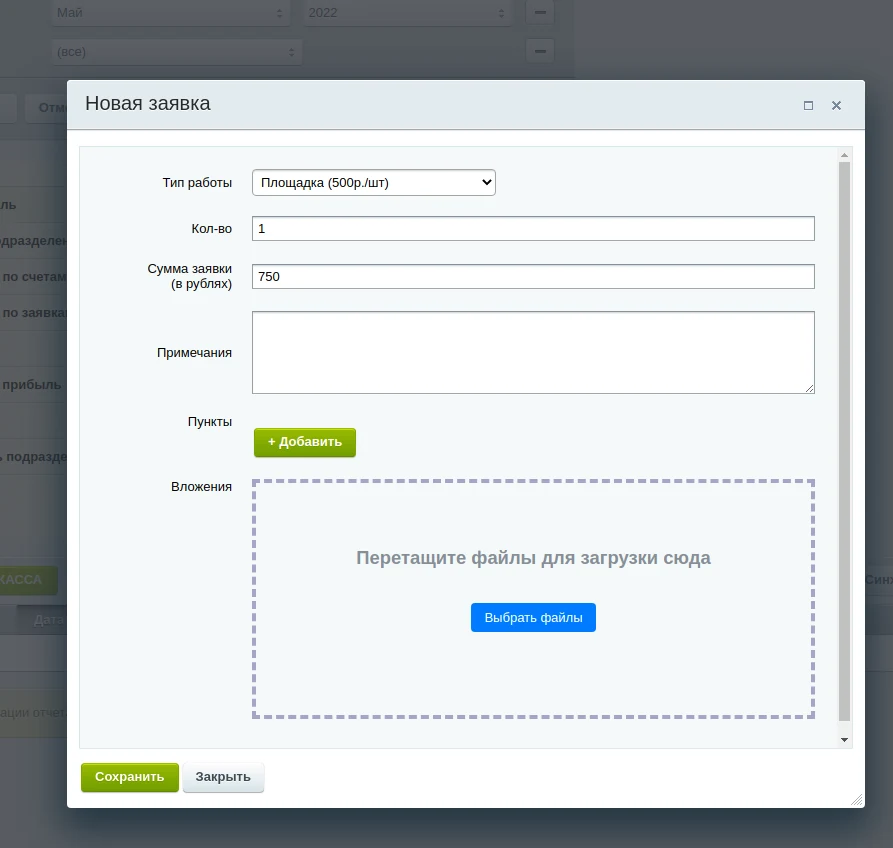
Task: Click the Закрыть button
Action: coord(223,777)
